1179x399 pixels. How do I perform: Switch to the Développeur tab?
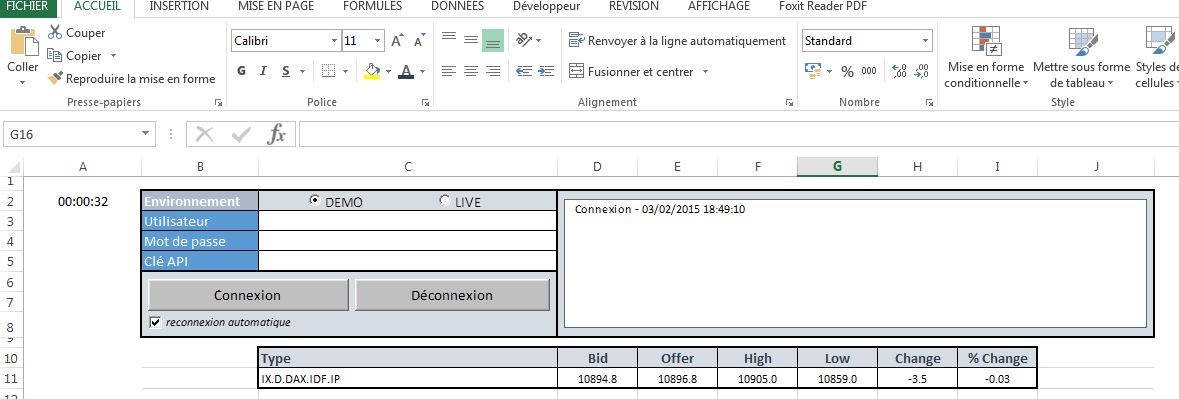pyautogui.click(x=547, y=7)
